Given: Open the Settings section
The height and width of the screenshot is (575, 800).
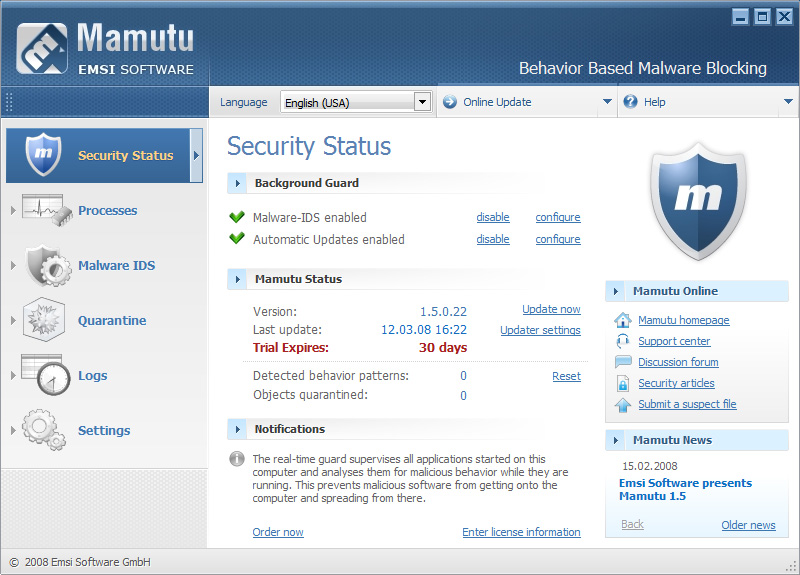Looking at the screenshot, I should [104, 431].
